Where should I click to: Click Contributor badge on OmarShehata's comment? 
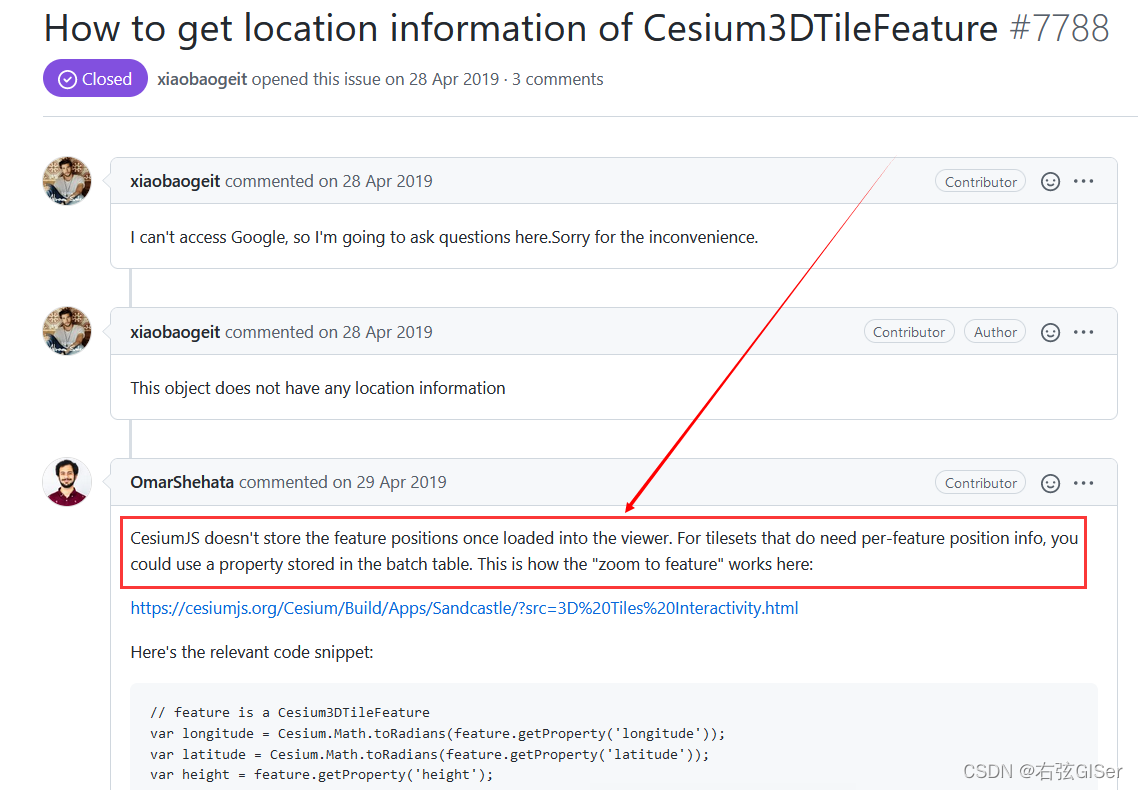tap(981, 483)
